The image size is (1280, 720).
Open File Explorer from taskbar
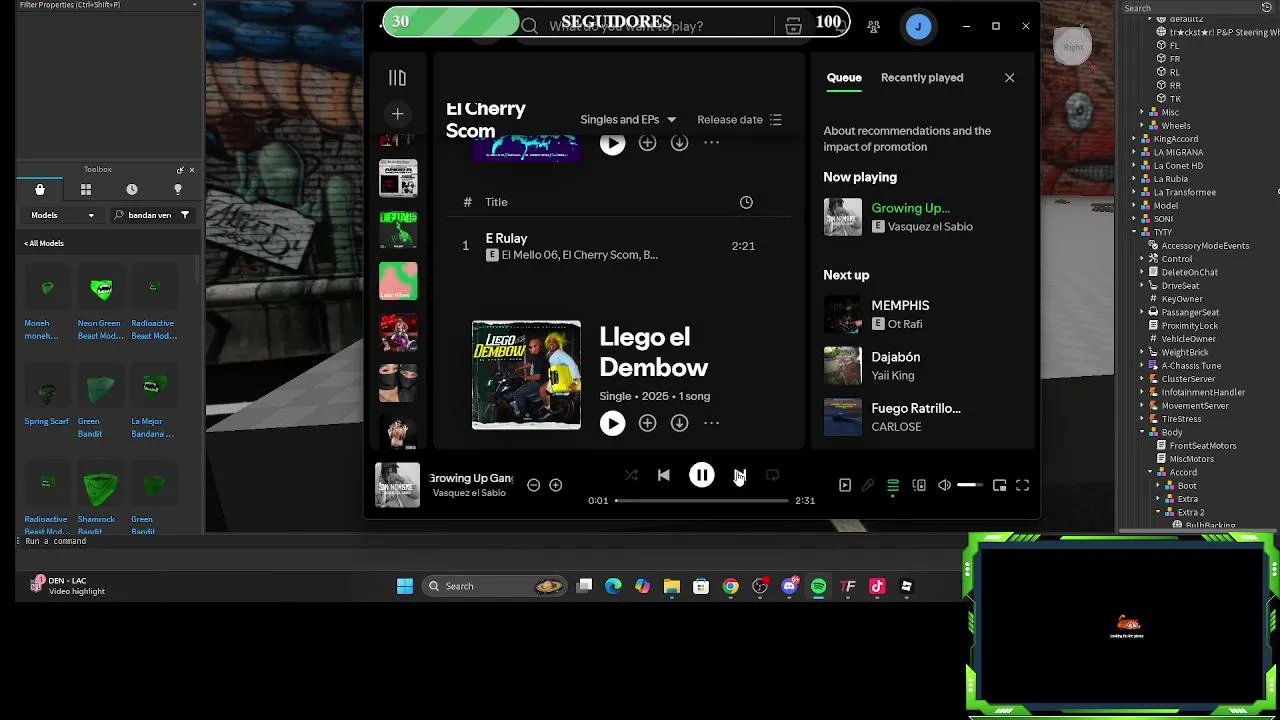coord(672,586)
